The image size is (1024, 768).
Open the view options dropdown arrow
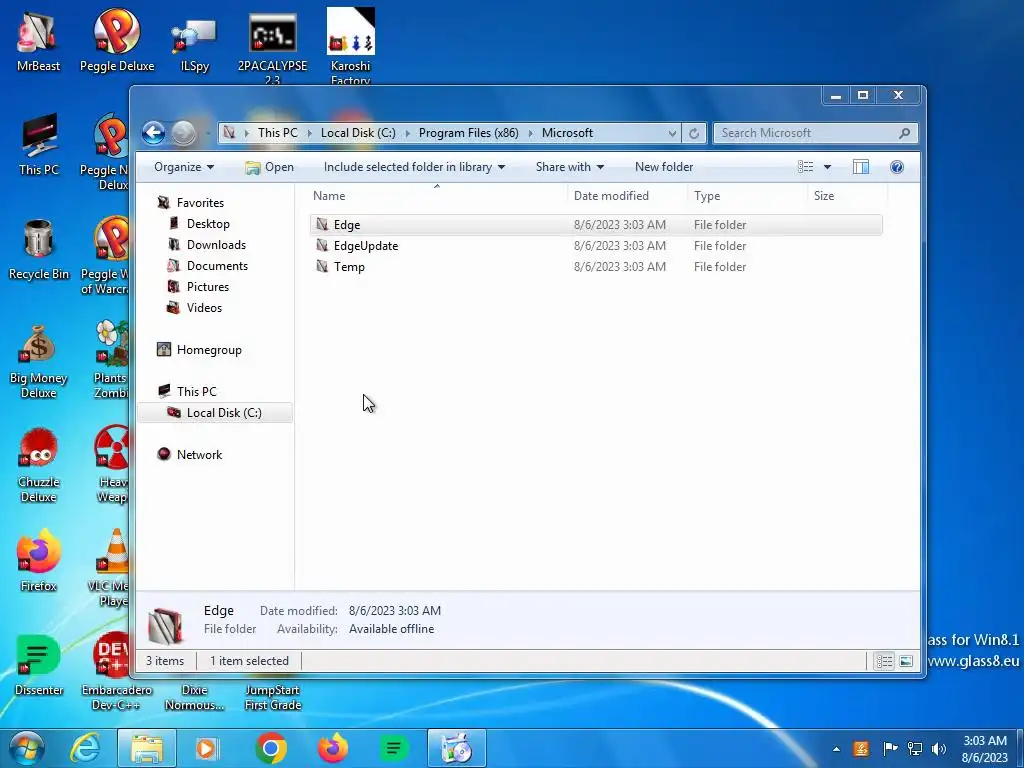827,167
